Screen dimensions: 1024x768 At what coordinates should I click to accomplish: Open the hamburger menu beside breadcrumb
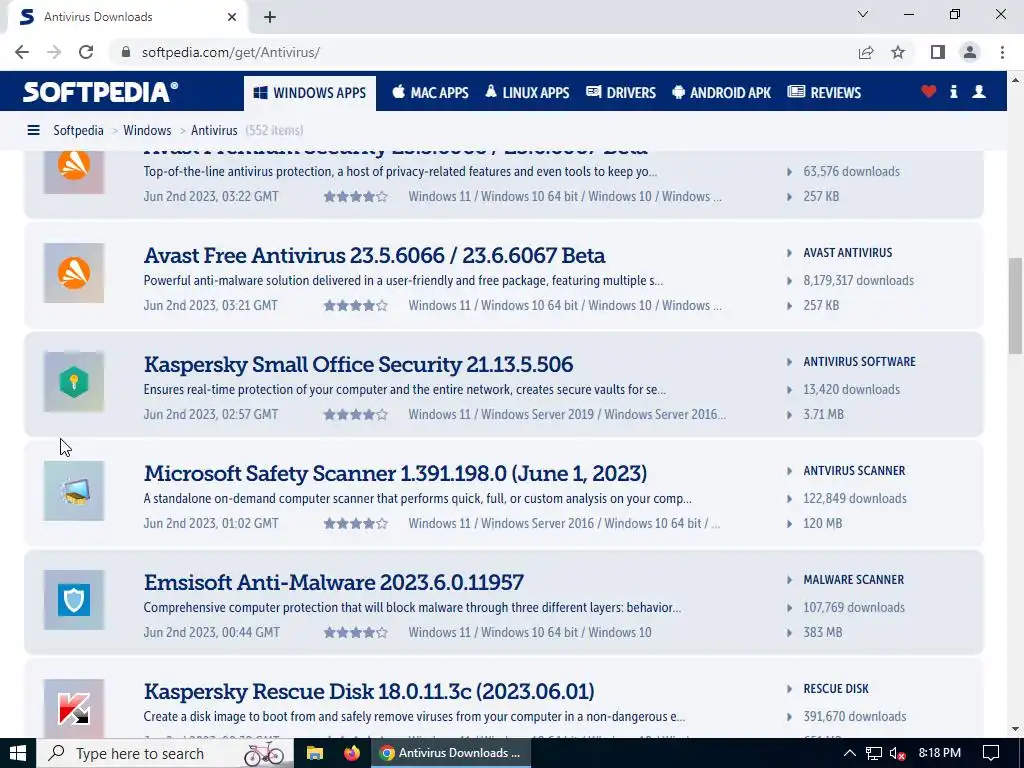(33, 131)
